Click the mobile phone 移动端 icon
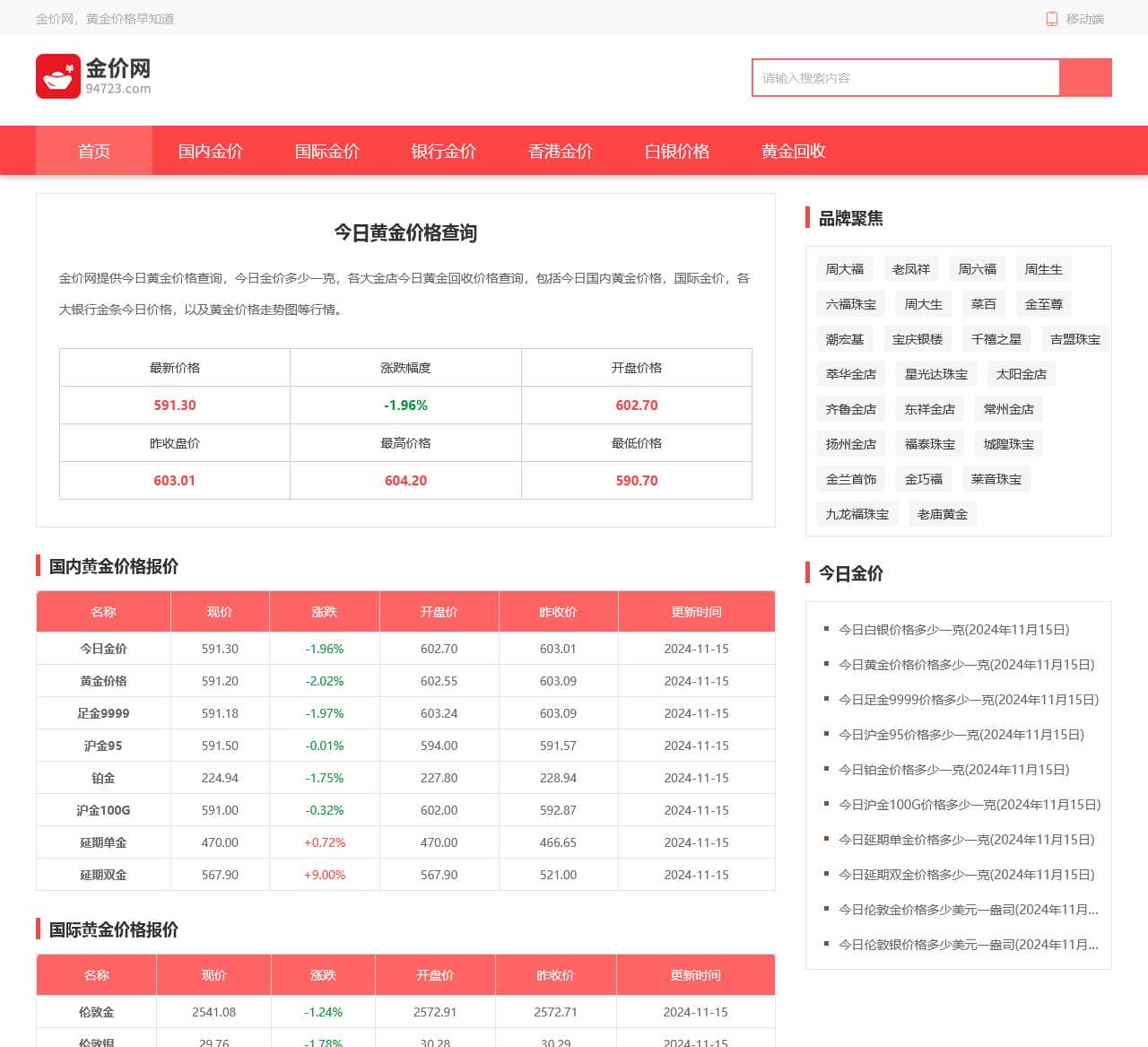Viewport: 1148px width, 1047px height. tap(1052, 19)
